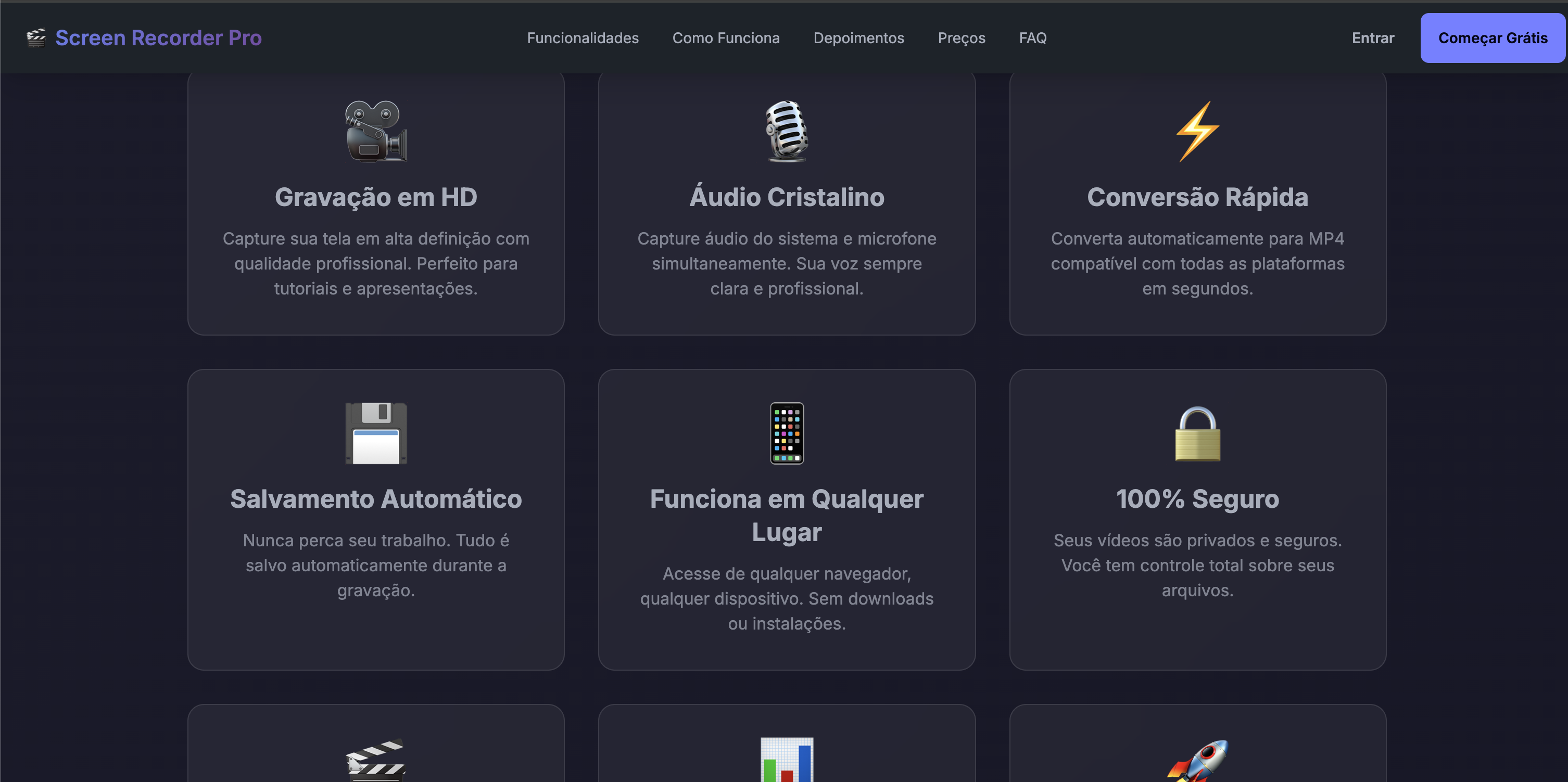
Task: Open the FAQ section
Action: (x=1033, y=38)
